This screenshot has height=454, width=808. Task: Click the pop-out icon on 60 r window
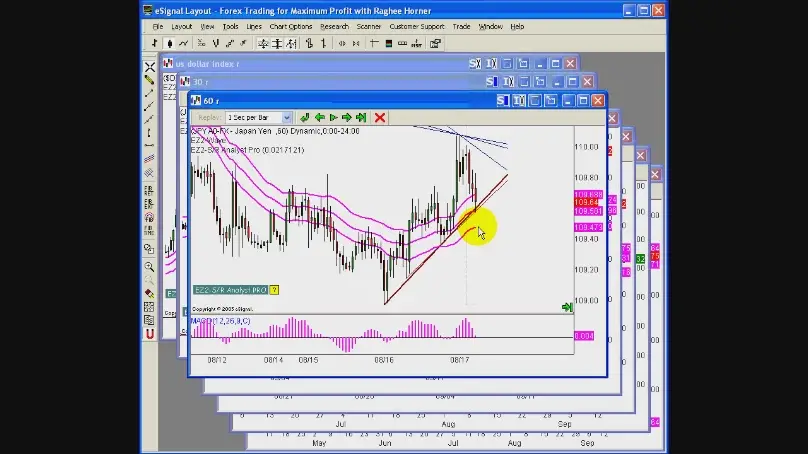[x=551, y=100]
